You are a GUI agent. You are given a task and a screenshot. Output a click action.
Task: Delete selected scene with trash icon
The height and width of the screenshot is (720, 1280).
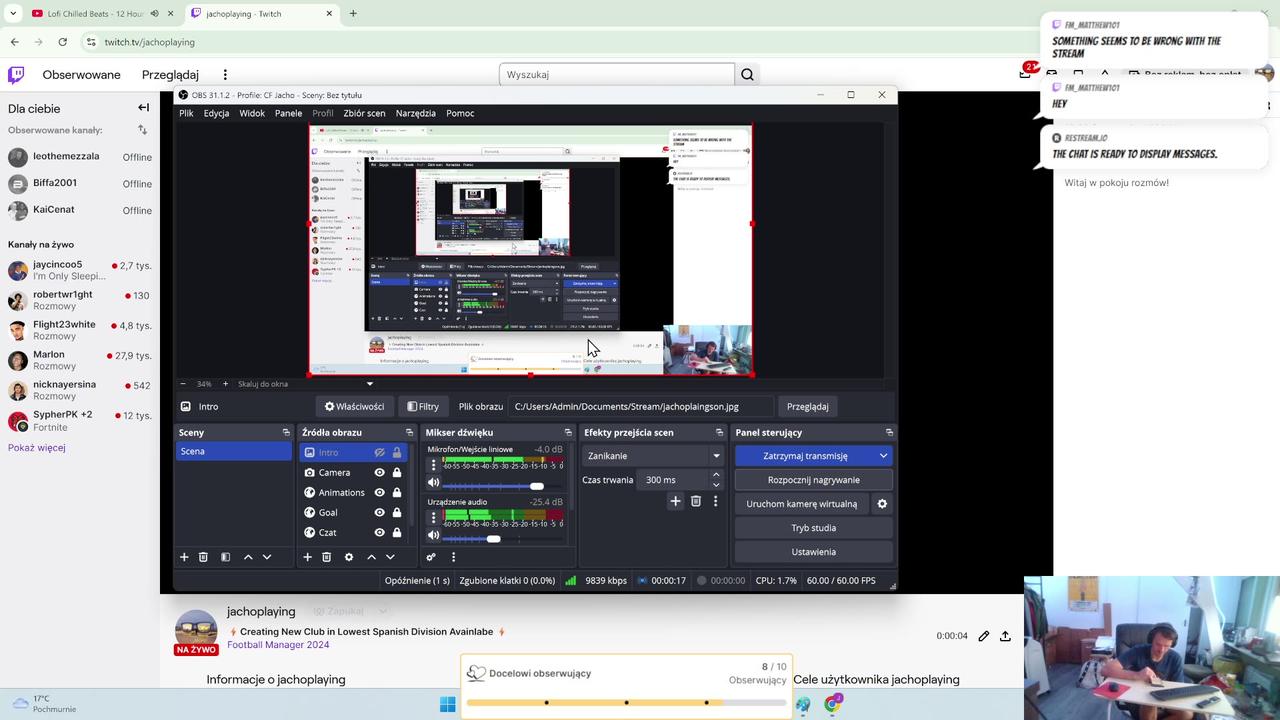(x=203, y=557)
